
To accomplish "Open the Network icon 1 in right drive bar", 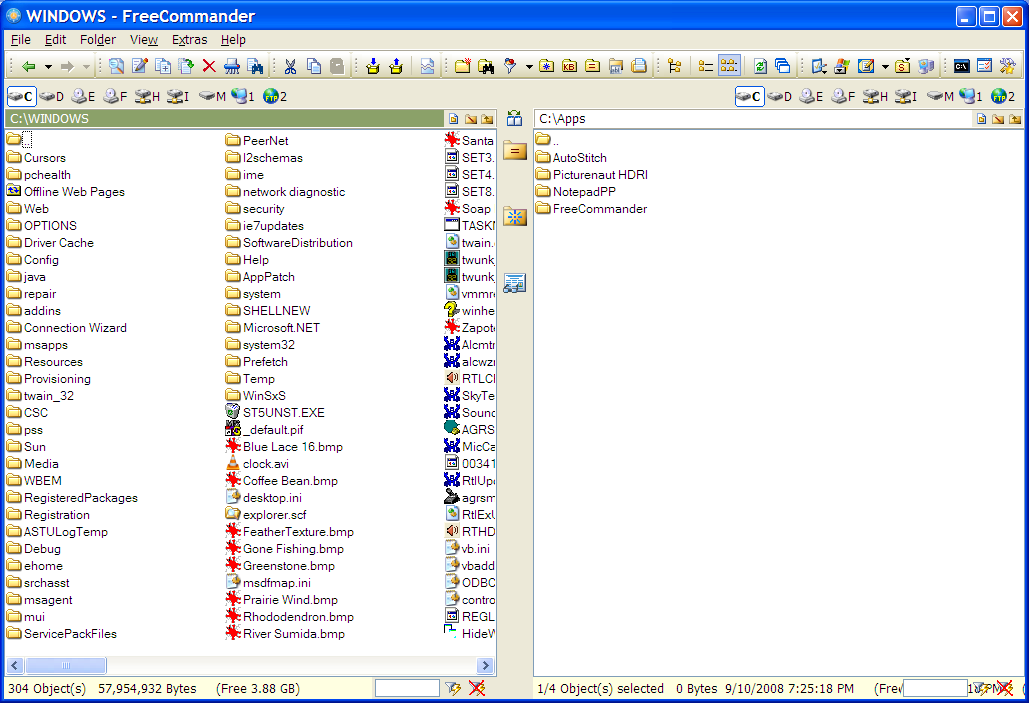I will pos(971,96).
